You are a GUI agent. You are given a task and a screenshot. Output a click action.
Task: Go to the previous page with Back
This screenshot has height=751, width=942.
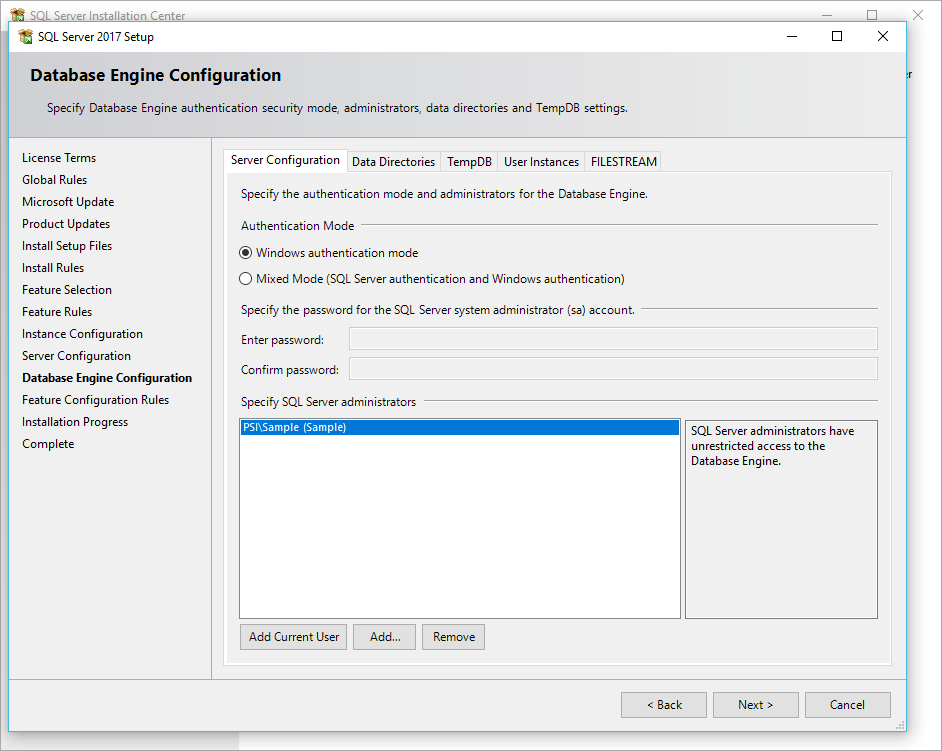point(664,705)
